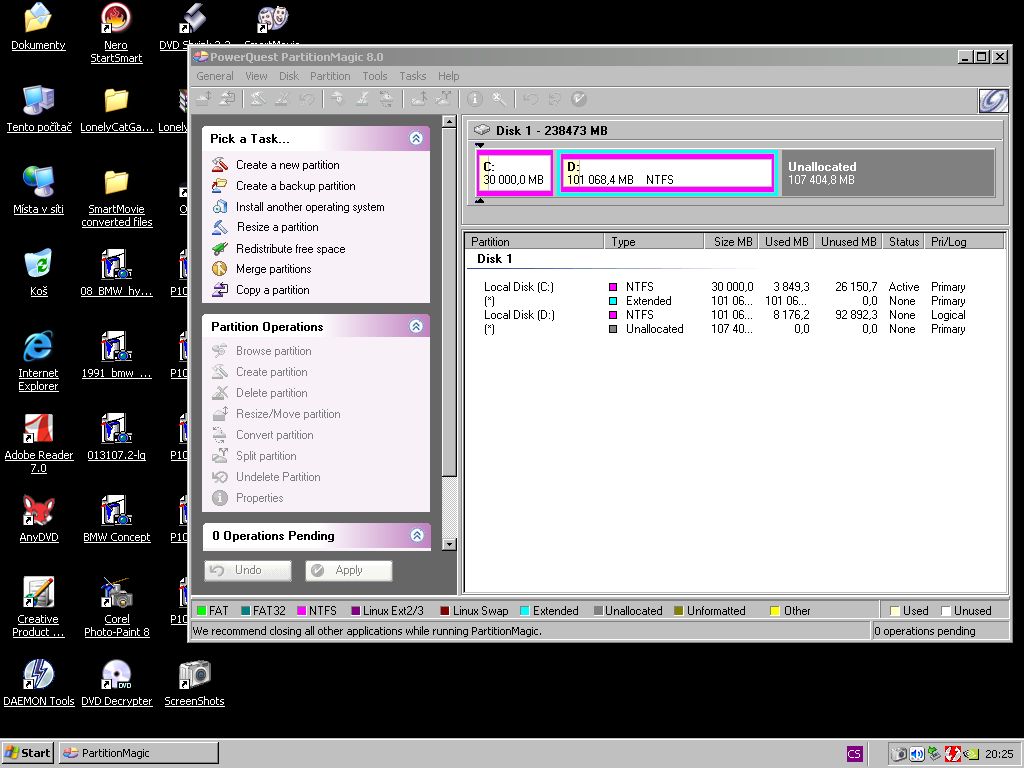The height and width of the screenshot is (768, 1024).
Task: Click the round info icon in the toolbar
Action: pos(475,99)
